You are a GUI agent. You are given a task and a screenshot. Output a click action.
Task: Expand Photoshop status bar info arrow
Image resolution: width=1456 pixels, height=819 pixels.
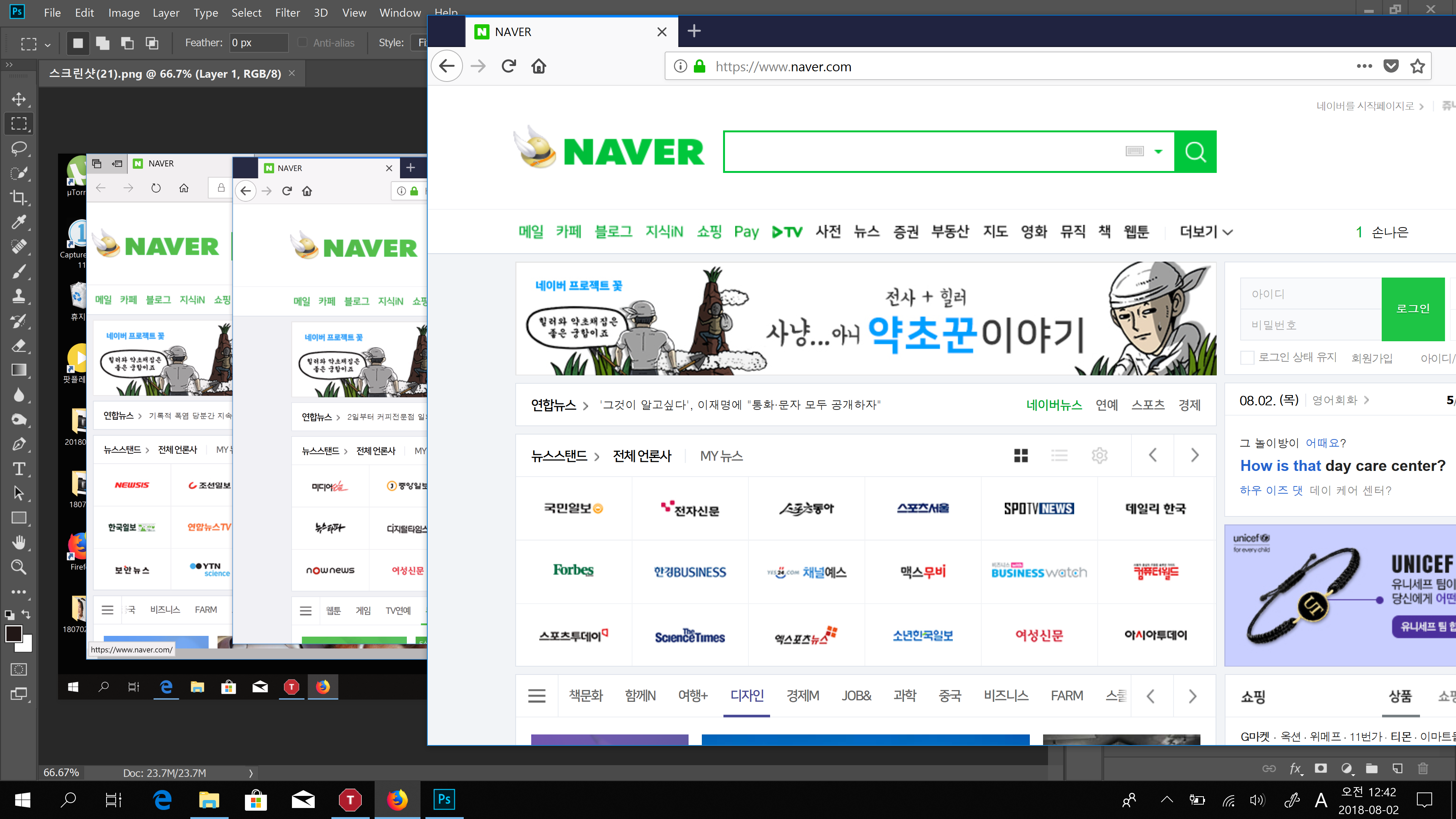(251, 773)
